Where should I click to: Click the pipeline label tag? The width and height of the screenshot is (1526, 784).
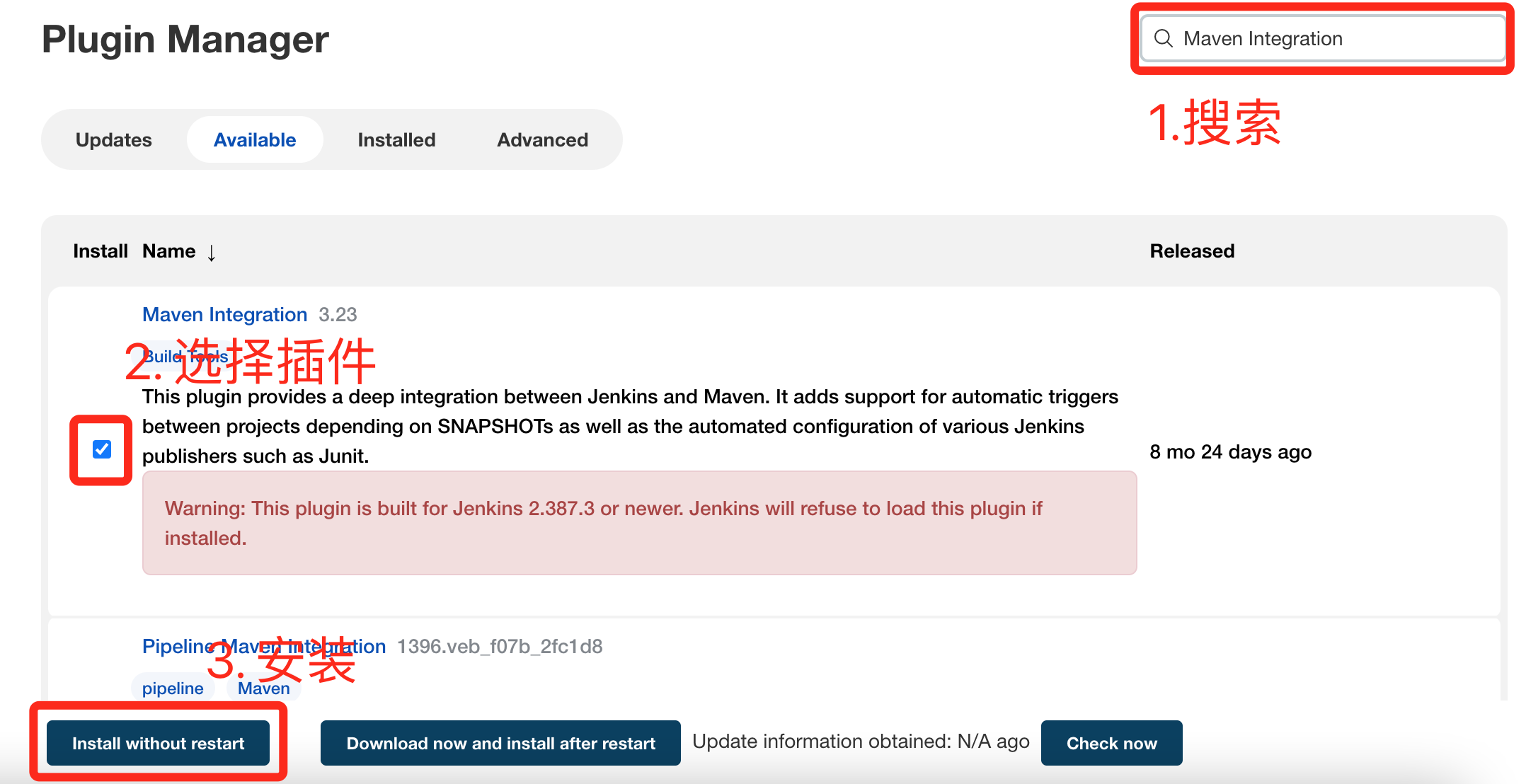coord(173,688)
